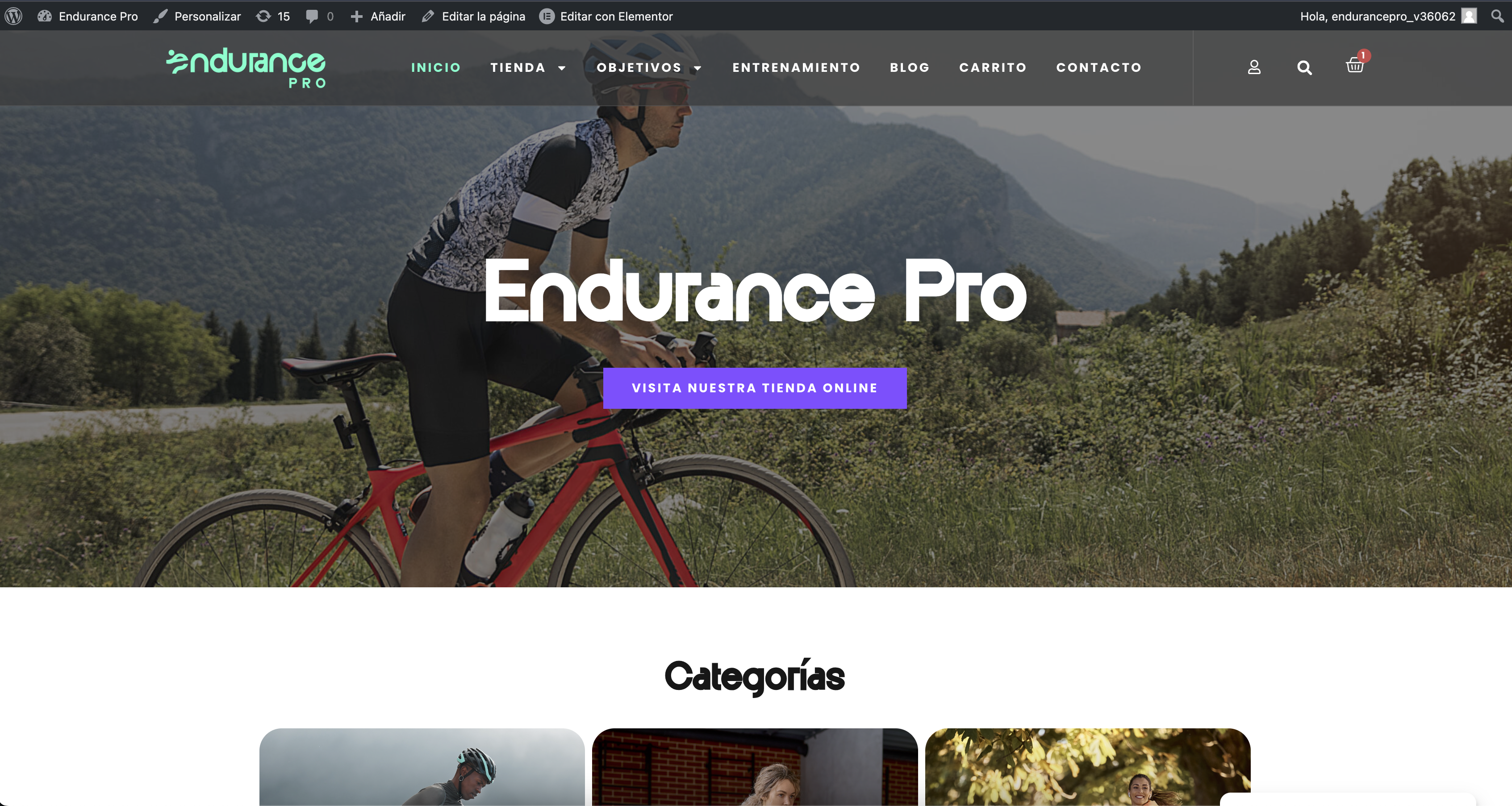Screen dimensions: 1512x806
Task: Click the user avatar in admin bar
Action: pos(1469,16)
